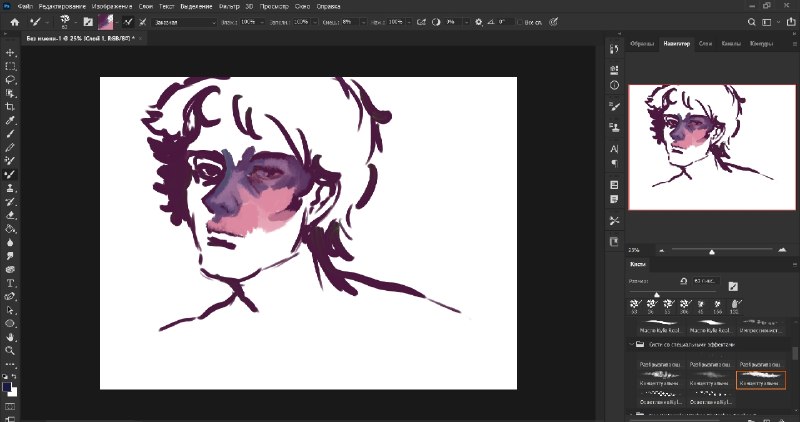Select the Lasso tool

(x=10, y=80)
